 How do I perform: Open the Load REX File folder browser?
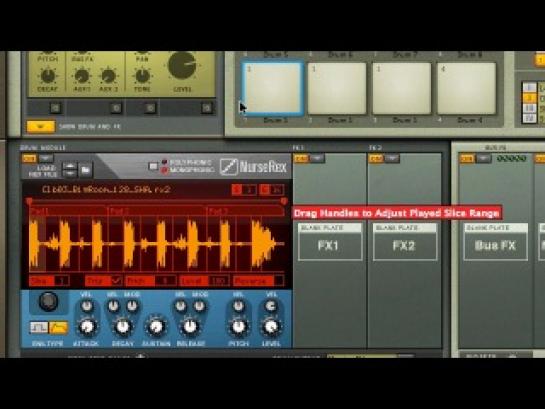point(86,170)
